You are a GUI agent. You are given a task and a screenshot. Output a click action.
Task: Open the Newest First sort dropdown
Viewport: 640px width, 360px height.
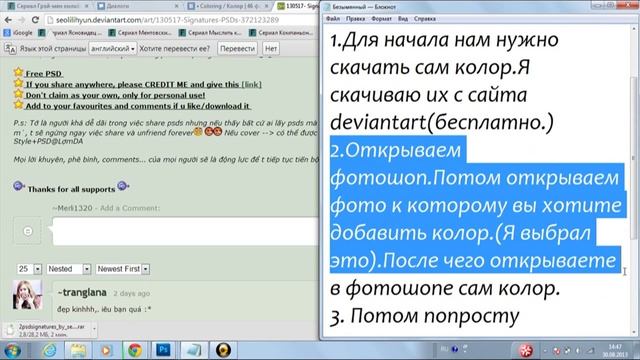(123, 269)
